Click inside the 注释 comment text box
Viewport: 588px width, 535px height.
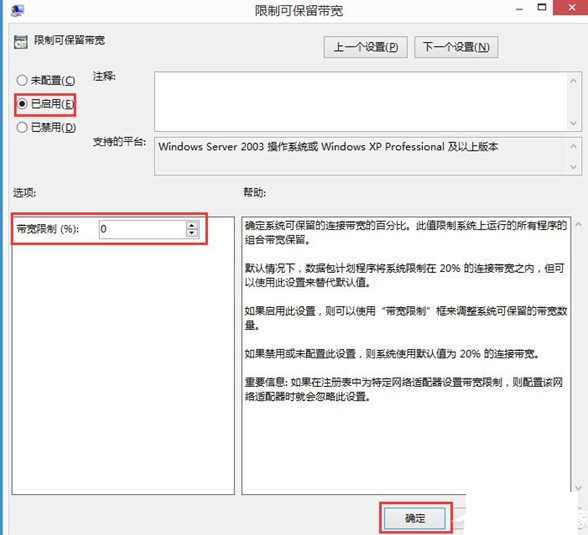(361, 101)
